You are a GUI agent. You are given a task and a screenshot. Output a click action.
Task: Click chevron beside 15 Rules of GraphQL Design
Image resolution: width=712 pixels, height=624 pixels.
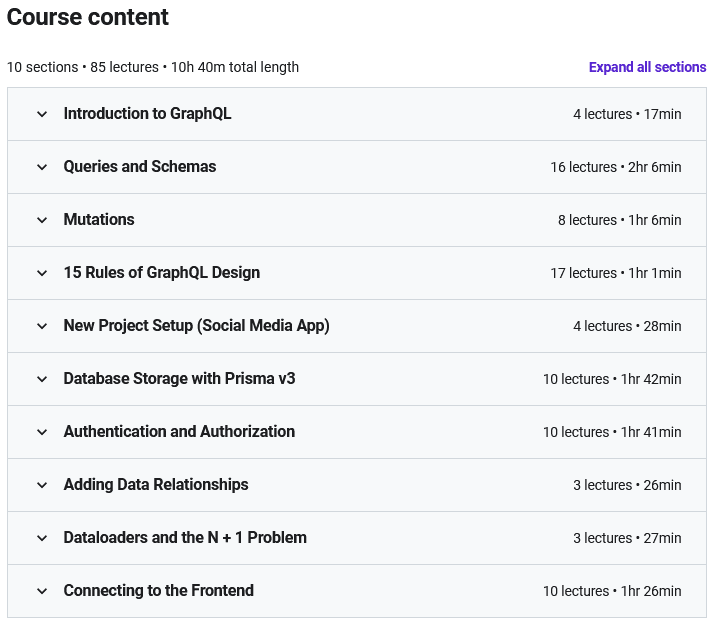click(42, 273)
